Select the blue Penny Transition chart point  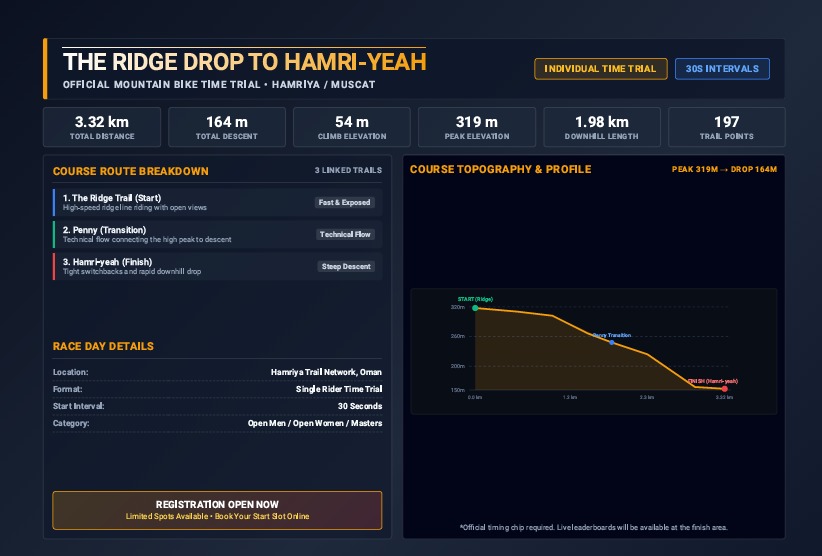[x=612, y=342]
